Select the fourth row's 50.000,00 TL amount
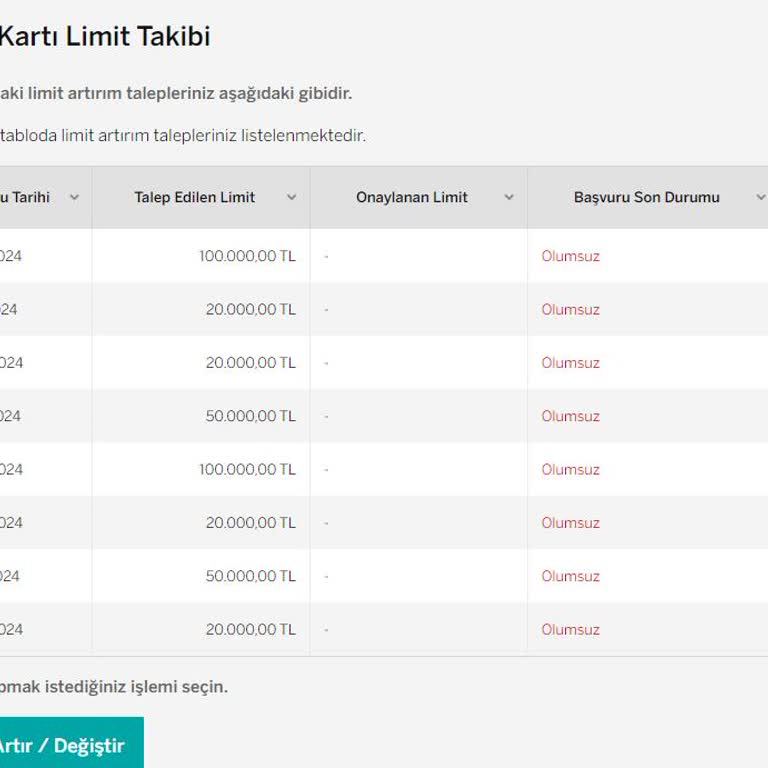The image size is (768, 768). point(251,416)
